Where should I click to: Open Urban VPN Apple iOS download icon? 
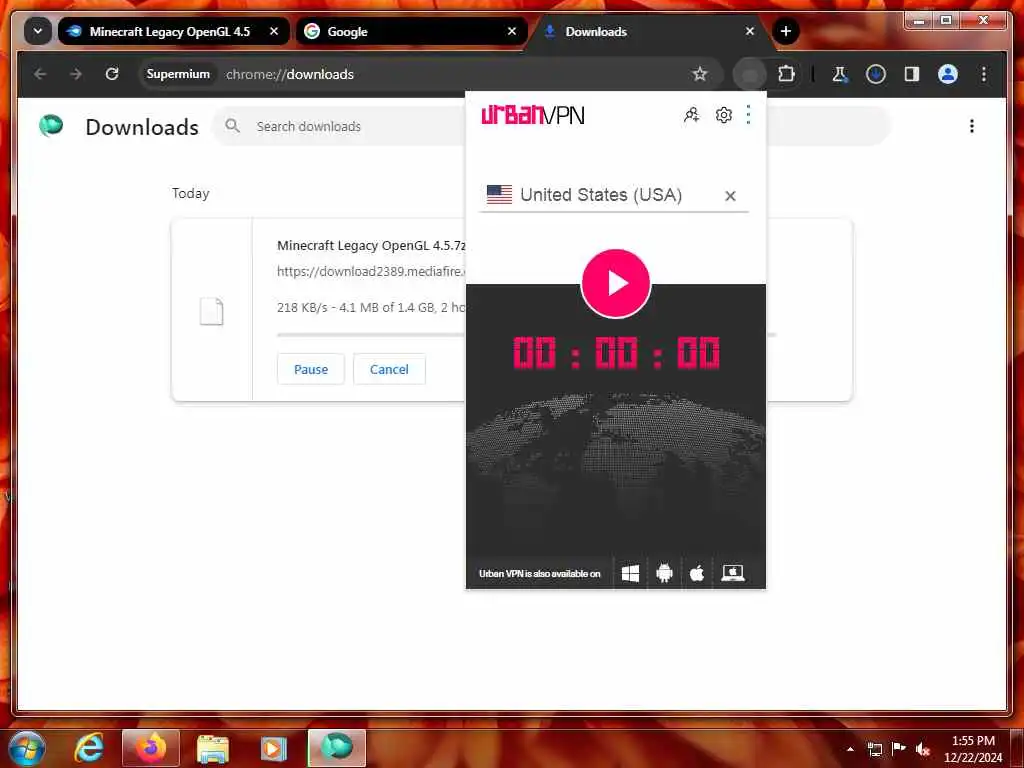[x=697, y=573]
